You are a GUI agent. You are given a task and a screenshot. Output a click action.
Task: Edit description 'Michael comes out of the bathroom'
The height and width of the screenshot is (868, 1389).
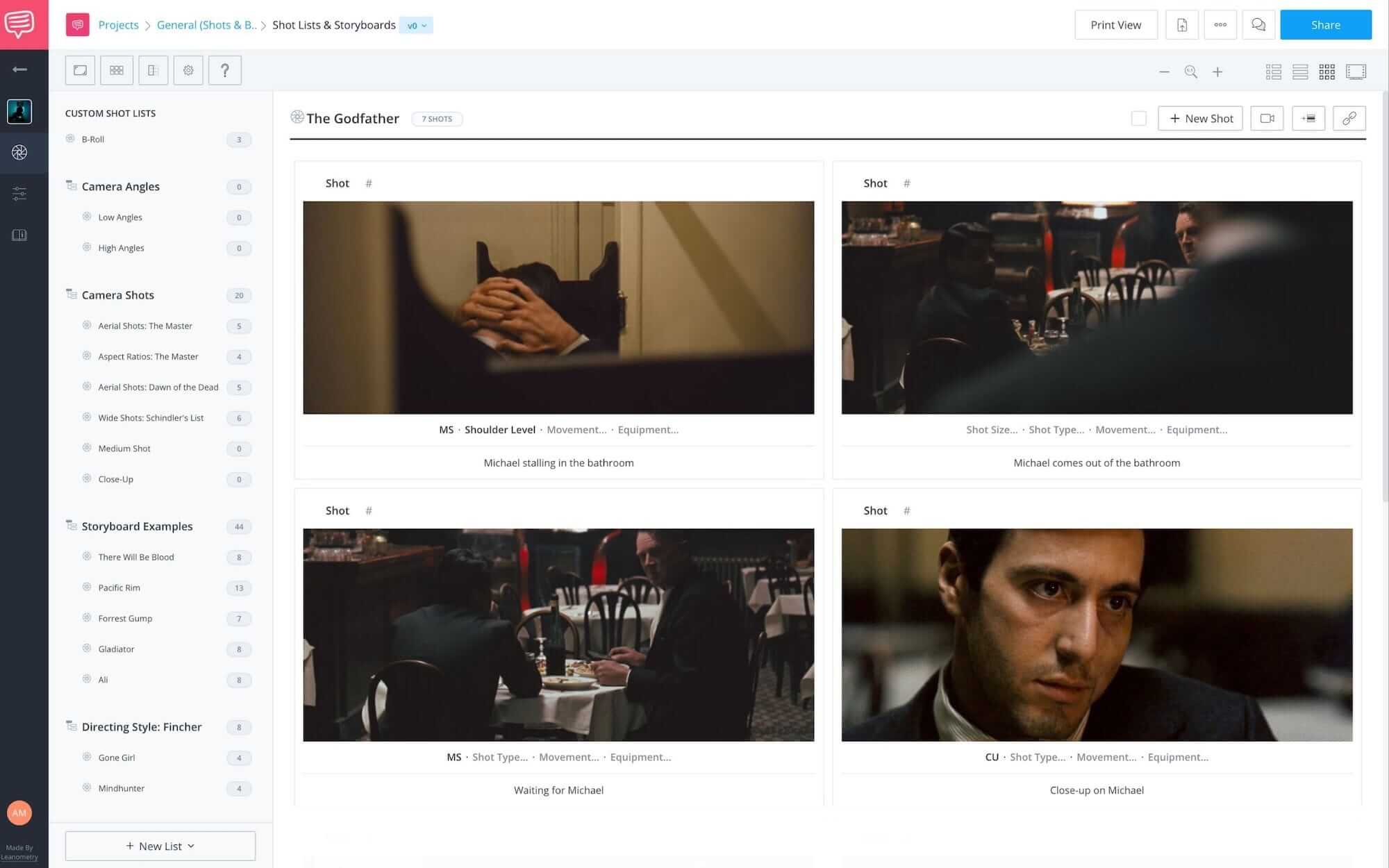[1097, 463]
